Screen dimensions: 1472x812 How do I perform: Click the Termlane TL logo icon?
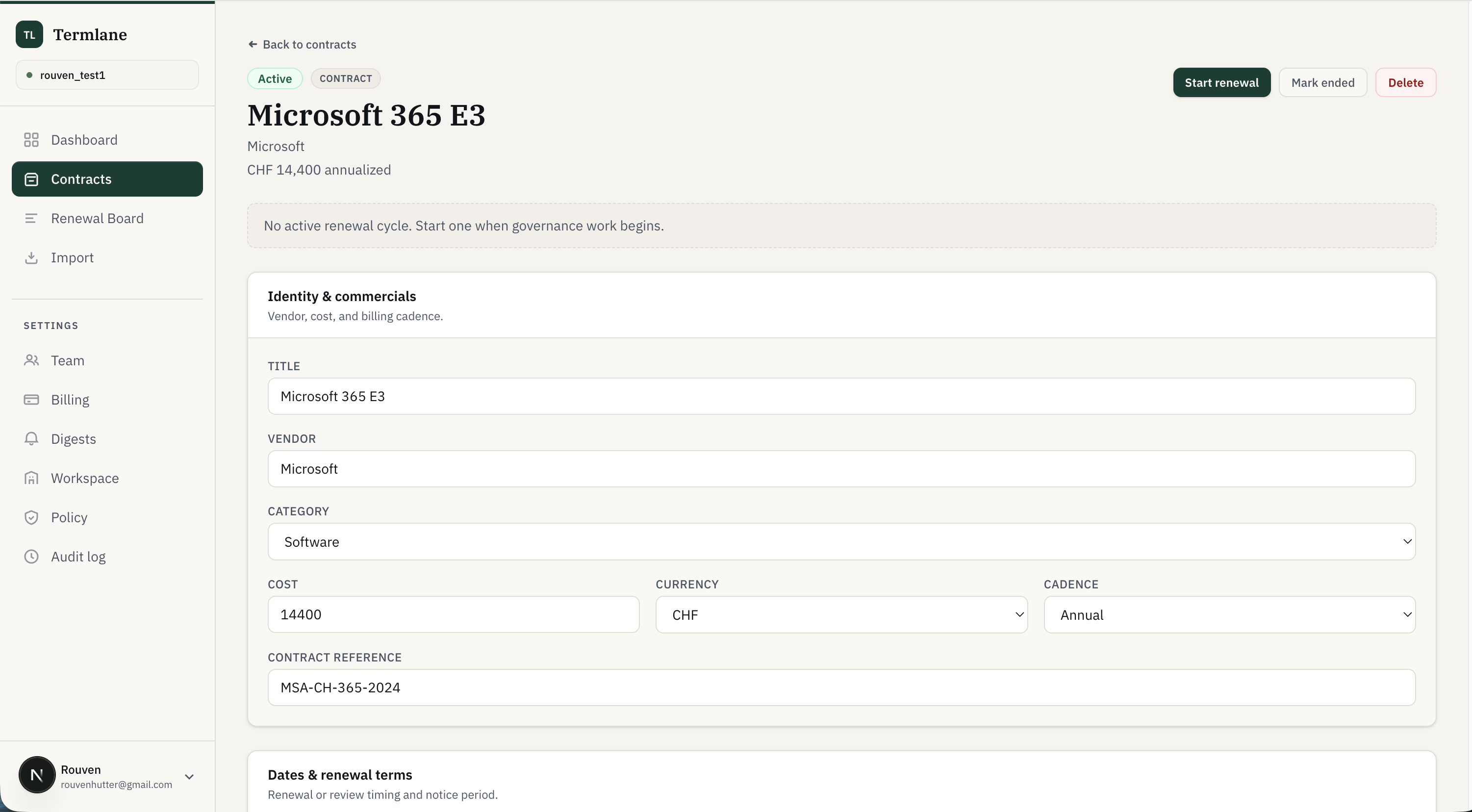(29, 34)
